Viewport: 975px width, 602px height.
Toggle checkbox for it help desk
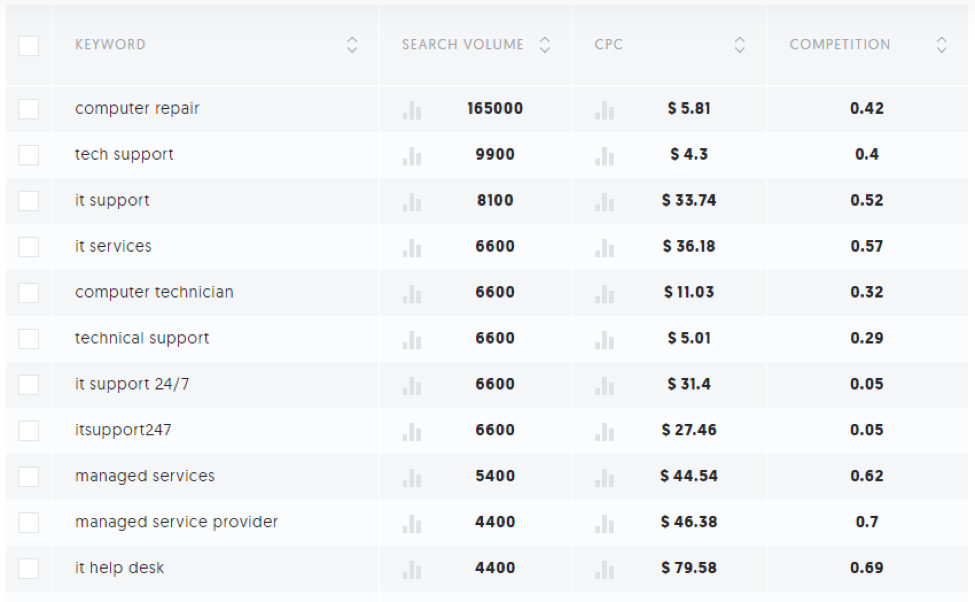click(29, 569)
